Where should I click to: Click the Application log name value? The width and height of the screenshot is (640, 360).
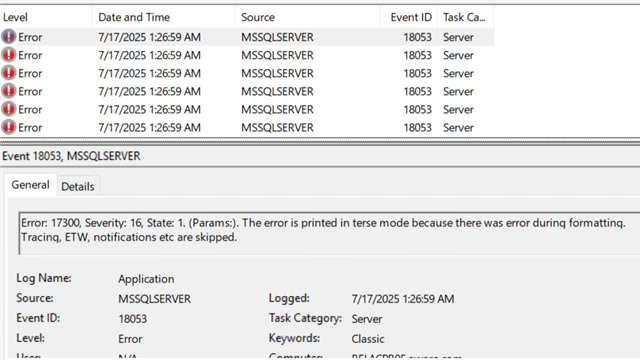tap(146, 279)
